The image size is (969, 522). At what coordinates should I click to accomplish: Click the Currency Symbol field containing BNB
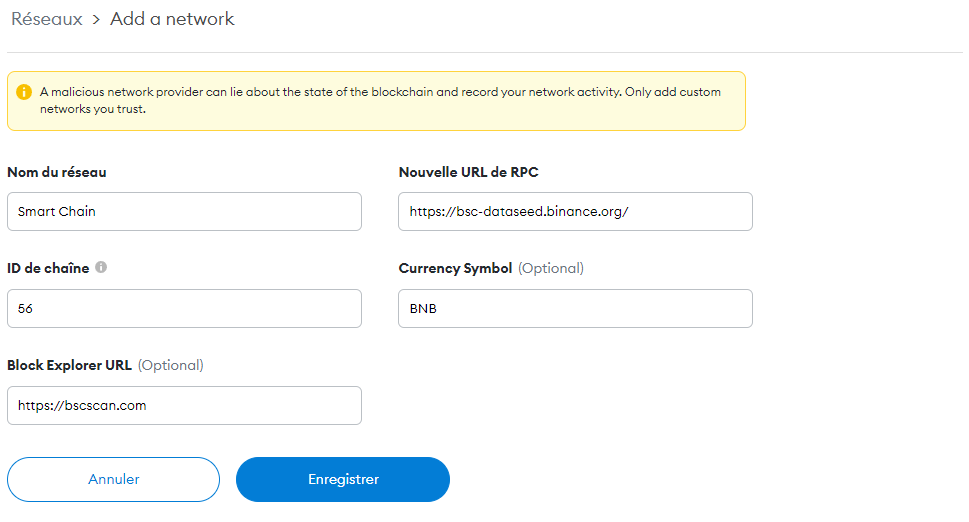575,309
